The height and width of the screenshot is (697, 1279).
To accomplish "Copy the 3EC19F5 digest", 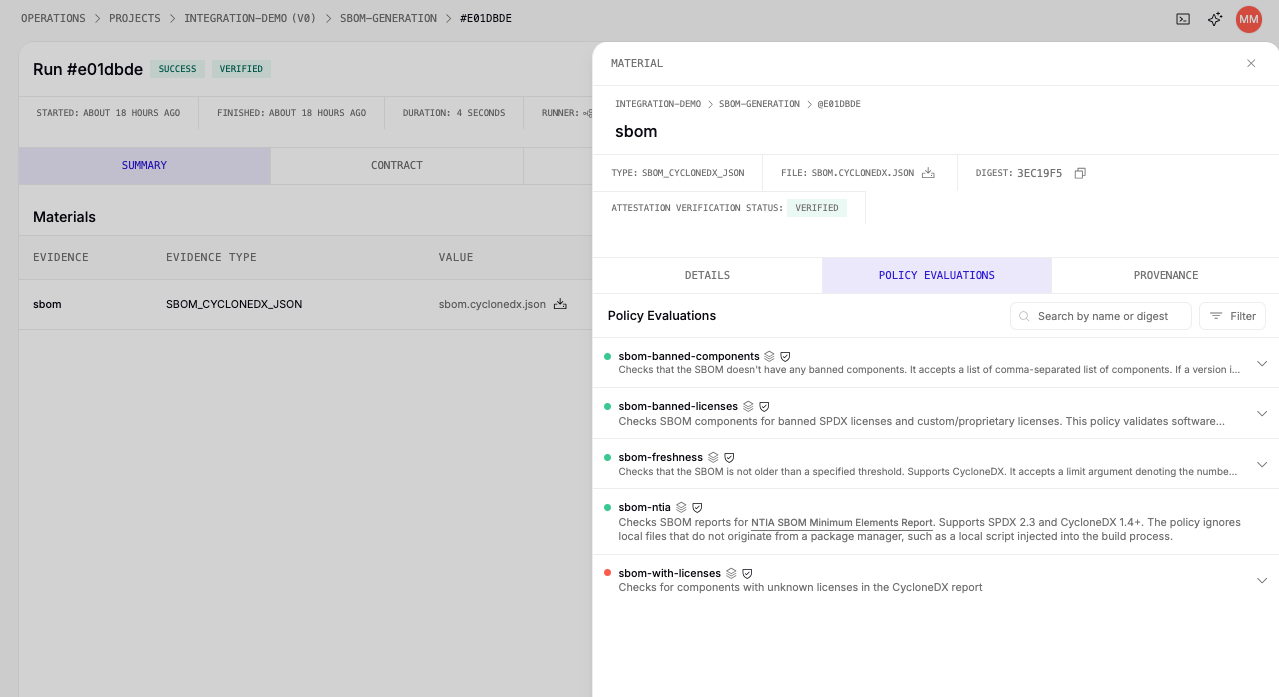I will (1080, 173).
